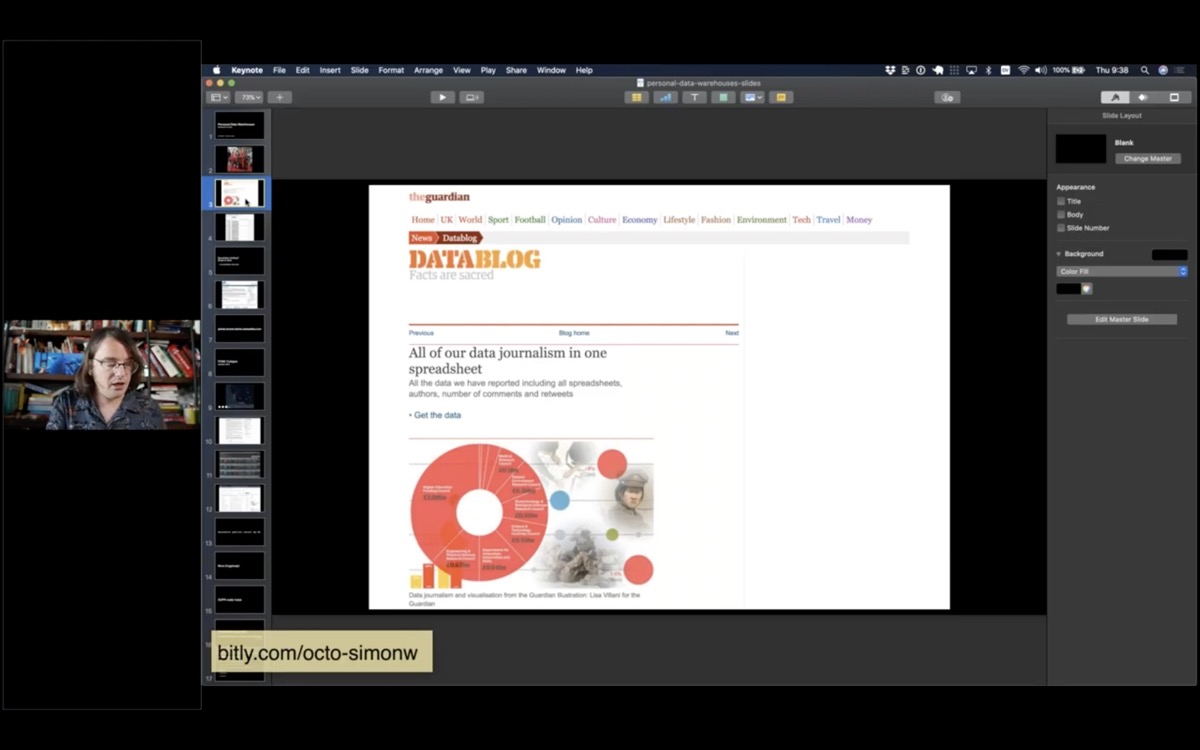The width and height of the screenshot is (1200, 750).
Task: Open the View menu
Action: (462, 70)
